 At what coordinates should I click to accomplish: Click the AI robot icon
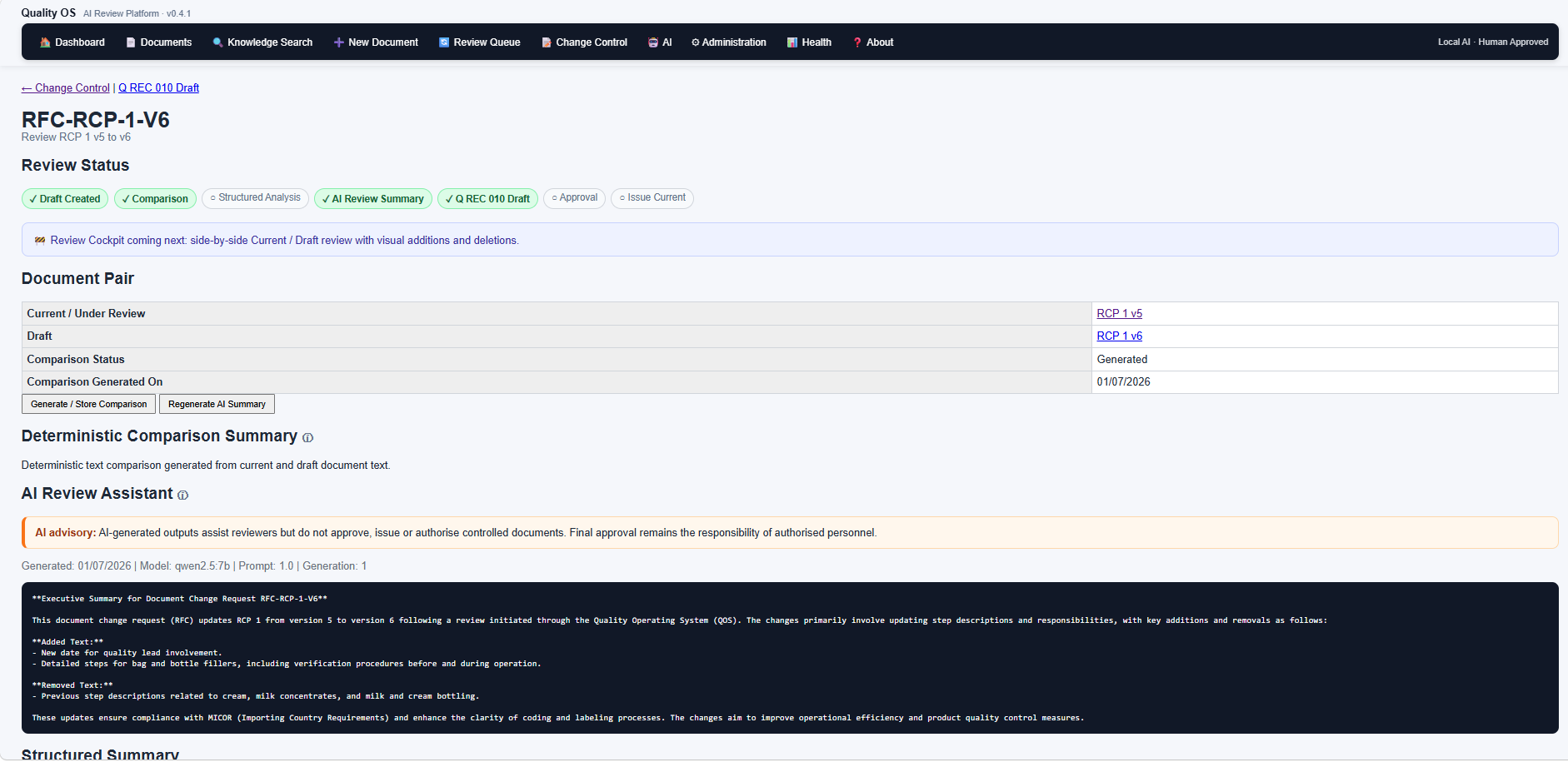tap(653, 42)
